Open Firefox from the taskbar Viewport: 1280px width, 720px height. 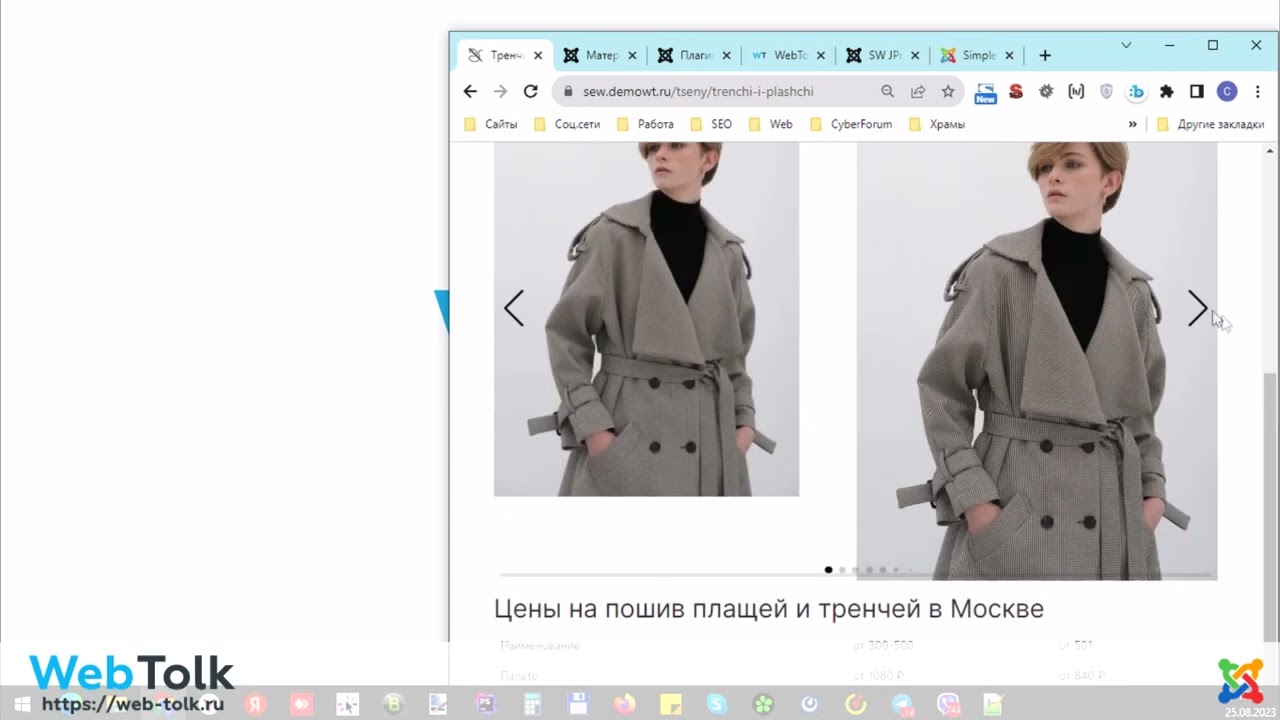[x=624, y=704]
